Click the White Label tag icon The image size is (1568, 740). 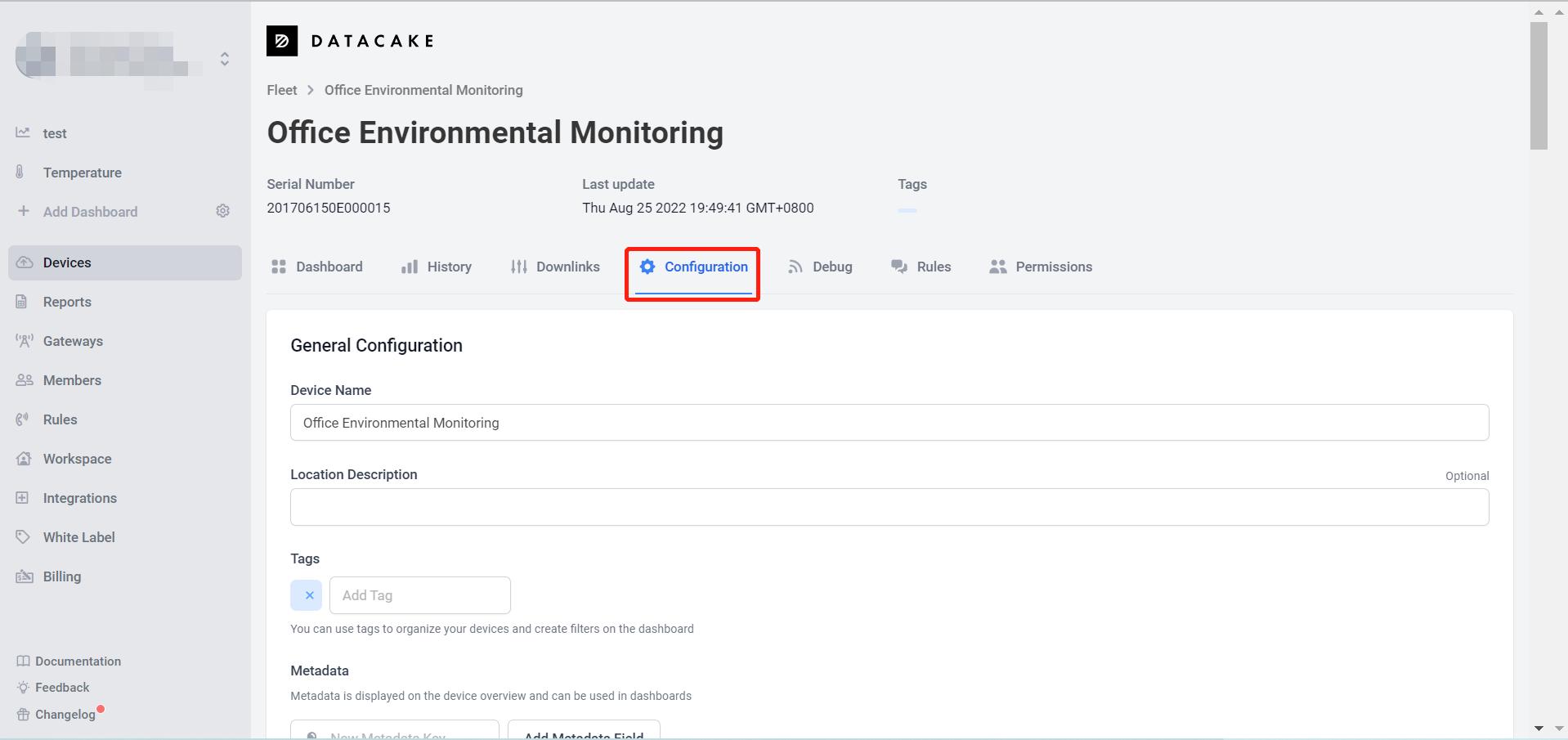[24, 537]
